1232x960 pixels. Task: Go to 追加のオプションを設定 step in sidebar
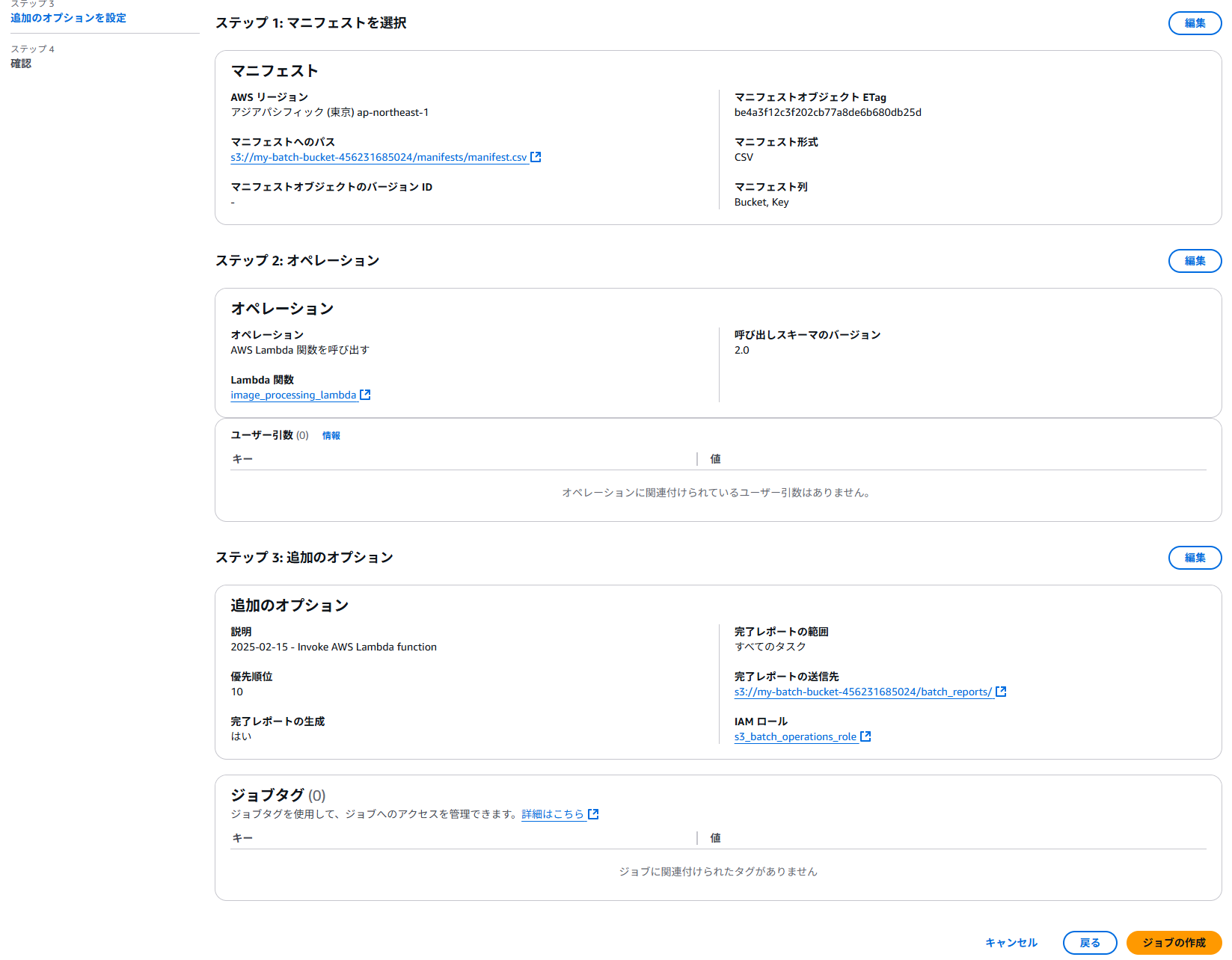(68, 18)
